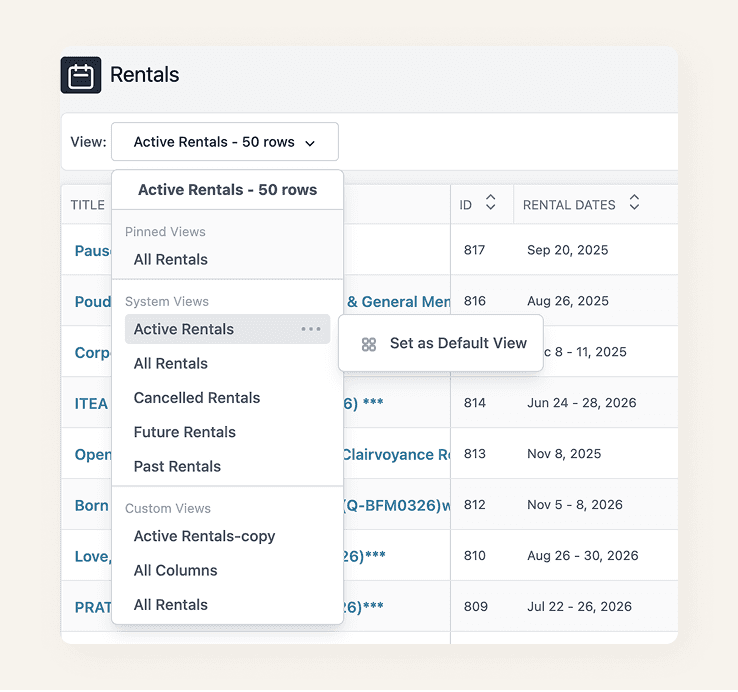Viewport: 738px width, 692px height.
Task: Select All Rentals under Pinned Views
Action: pyautogui.click(x=170, y=259)
